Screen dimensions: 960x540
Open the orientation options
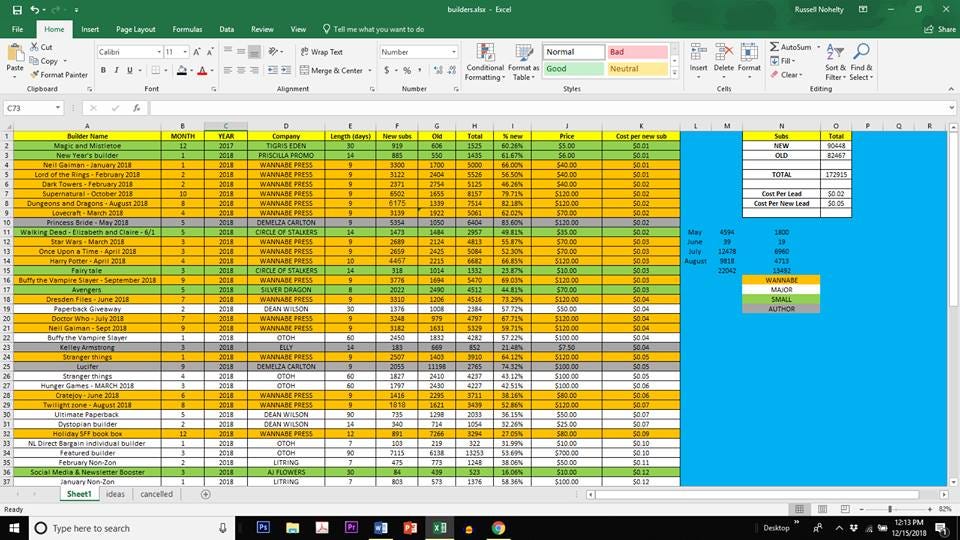click(x=275, y=52)
